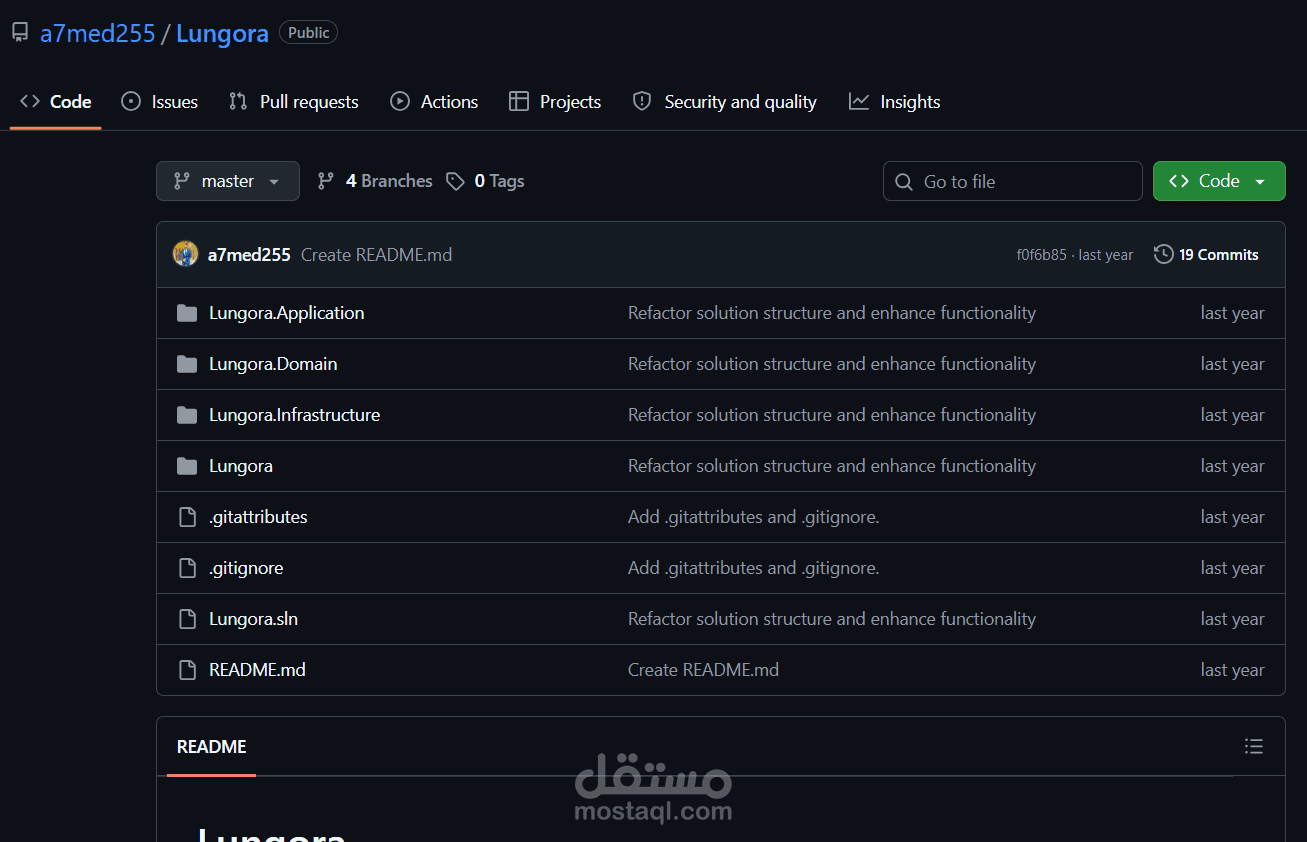This screenshot has height=842, width=1307.
Task: Open the commit message on the .gitignore row
Action: pos(753,568)
